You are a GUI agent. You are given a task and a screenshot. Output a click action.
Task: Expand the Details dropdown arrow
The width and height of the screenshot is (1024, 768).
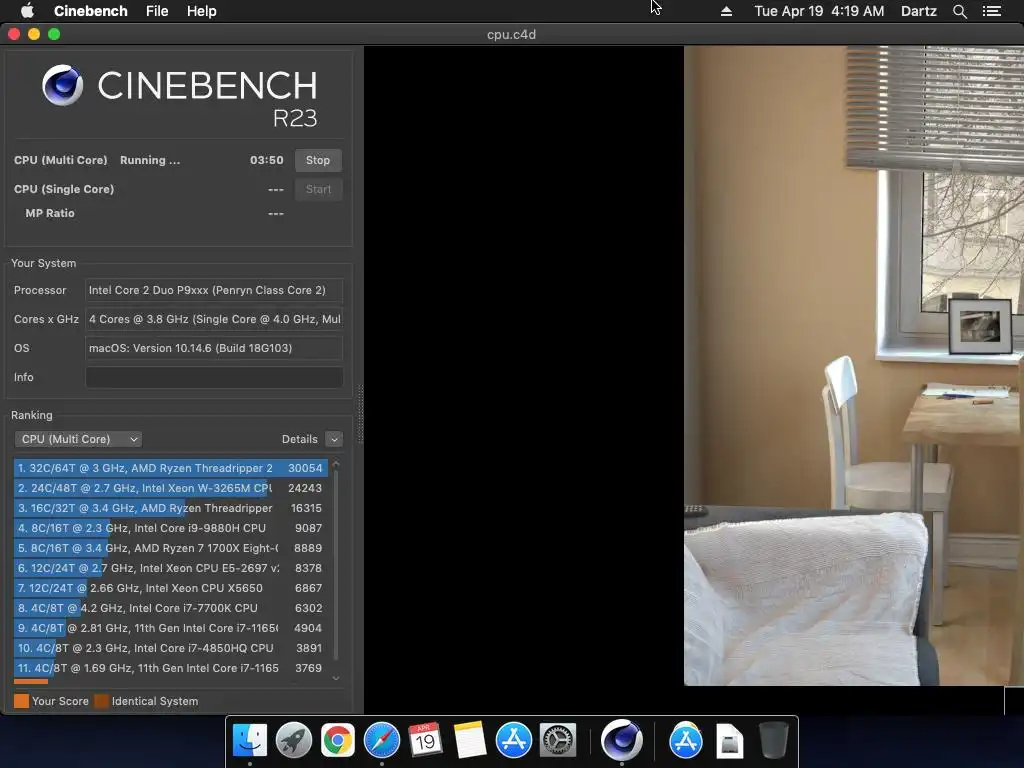(x=334, y=439)
